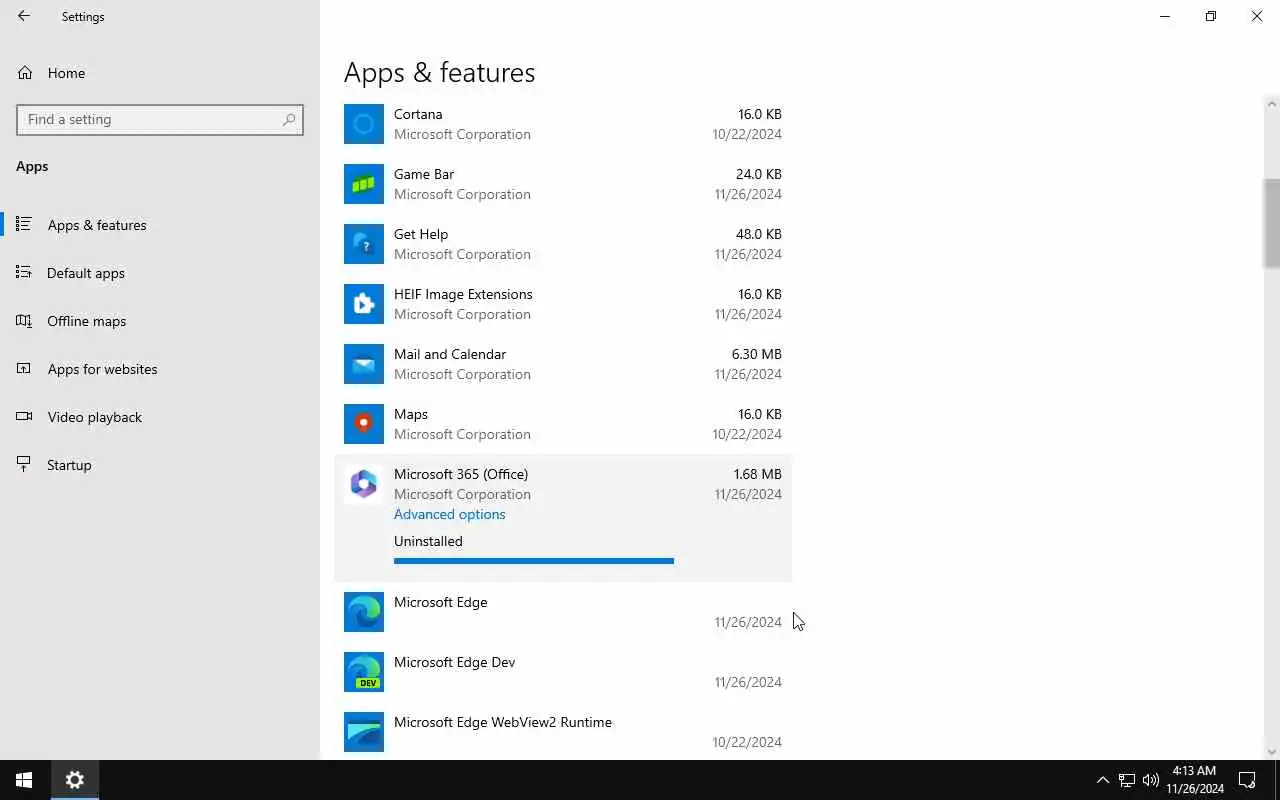Click the Home icon in sidebar
The height and width of the screenshot is (800, 1280).
coord(25,73)
